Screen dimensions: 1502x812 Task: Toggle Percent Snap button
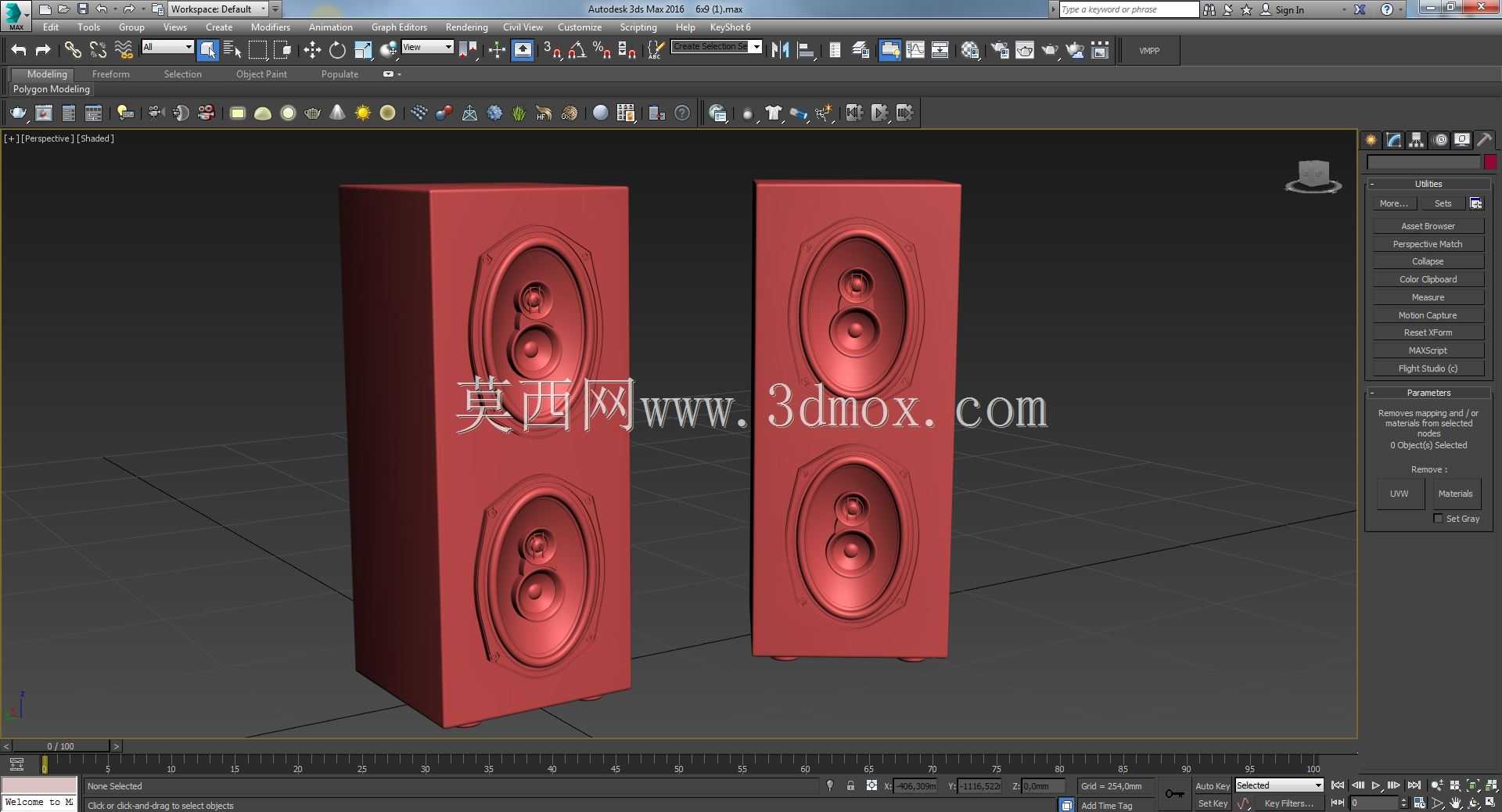602,50
